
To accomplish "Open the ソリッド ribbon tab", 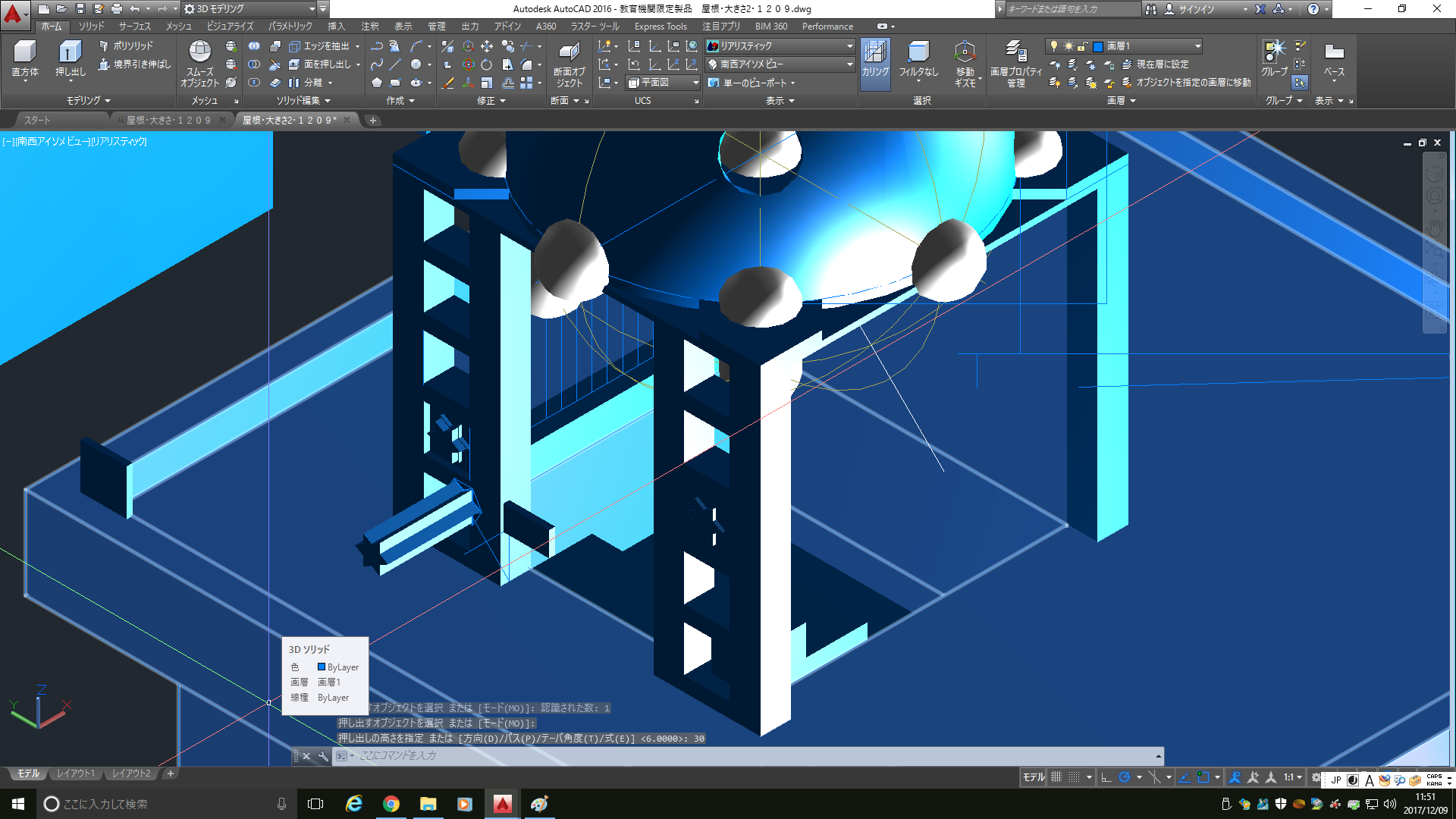I will tap(91, 27).
